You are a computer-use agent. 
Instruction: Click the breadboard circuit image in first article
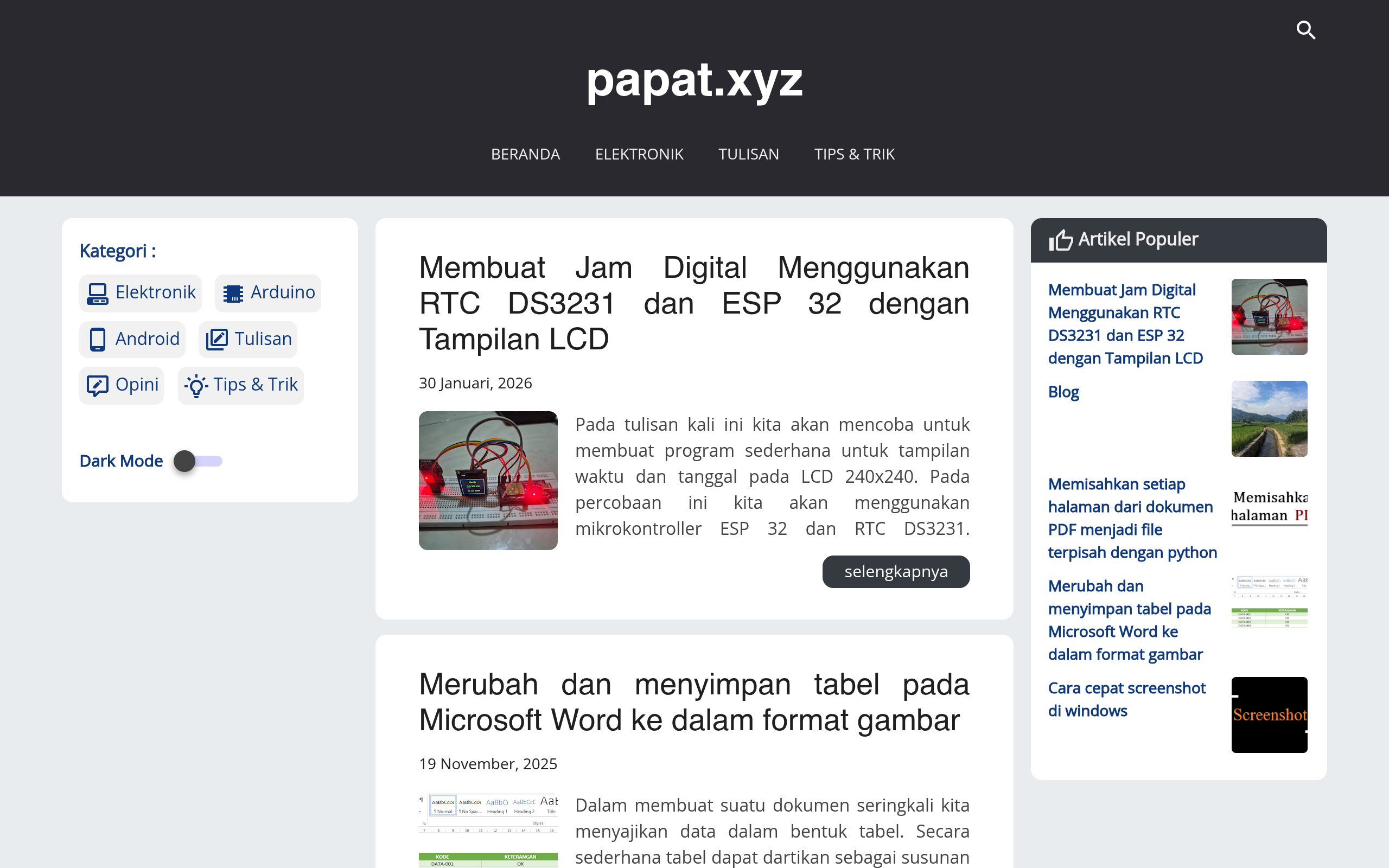(x=488, y=481)
